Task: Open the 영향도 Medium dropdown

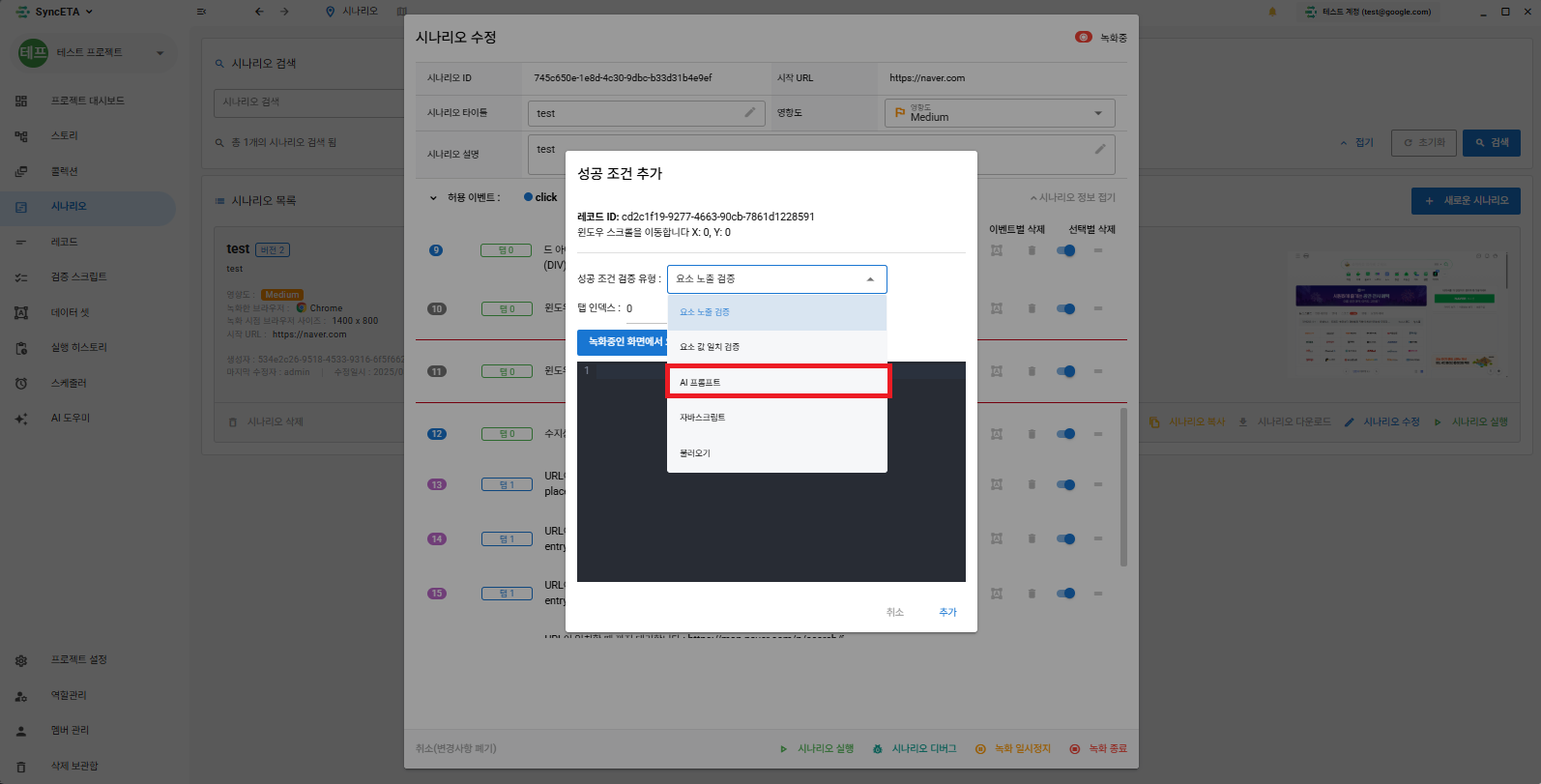Action: (1000, 113)
